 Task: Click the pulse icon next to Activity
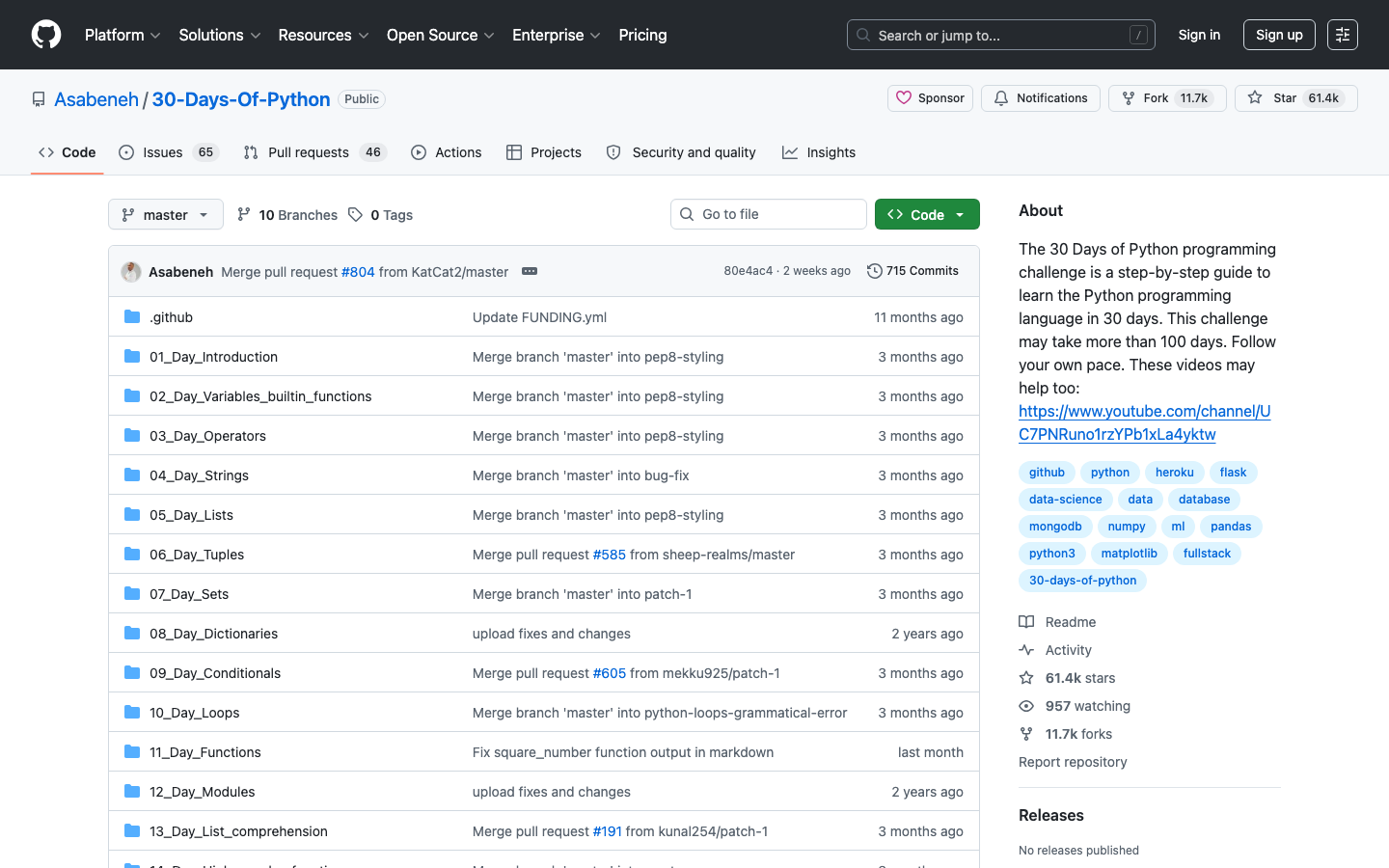coord(1026,649)
